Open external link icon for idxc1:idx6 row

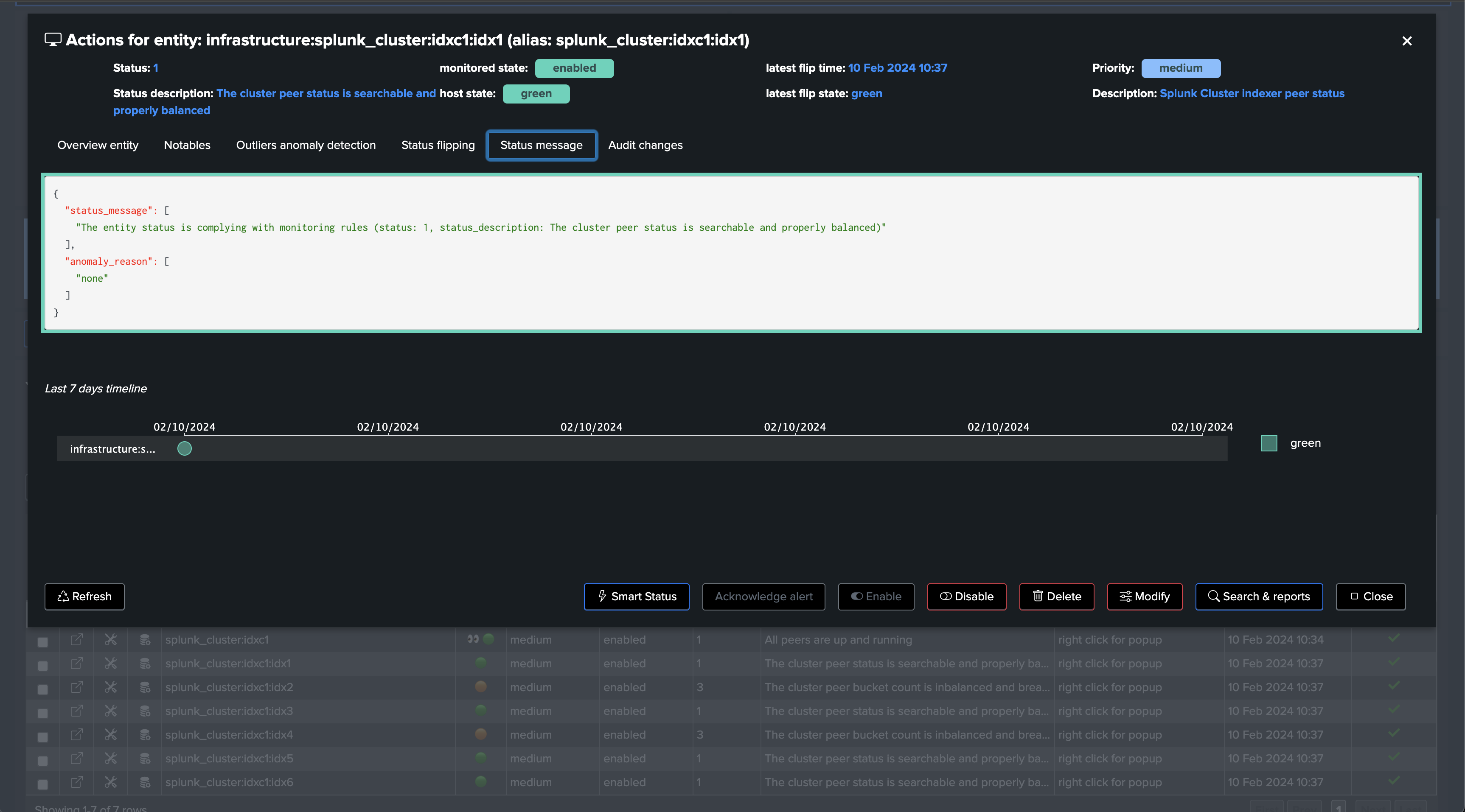tap(76, 782)
